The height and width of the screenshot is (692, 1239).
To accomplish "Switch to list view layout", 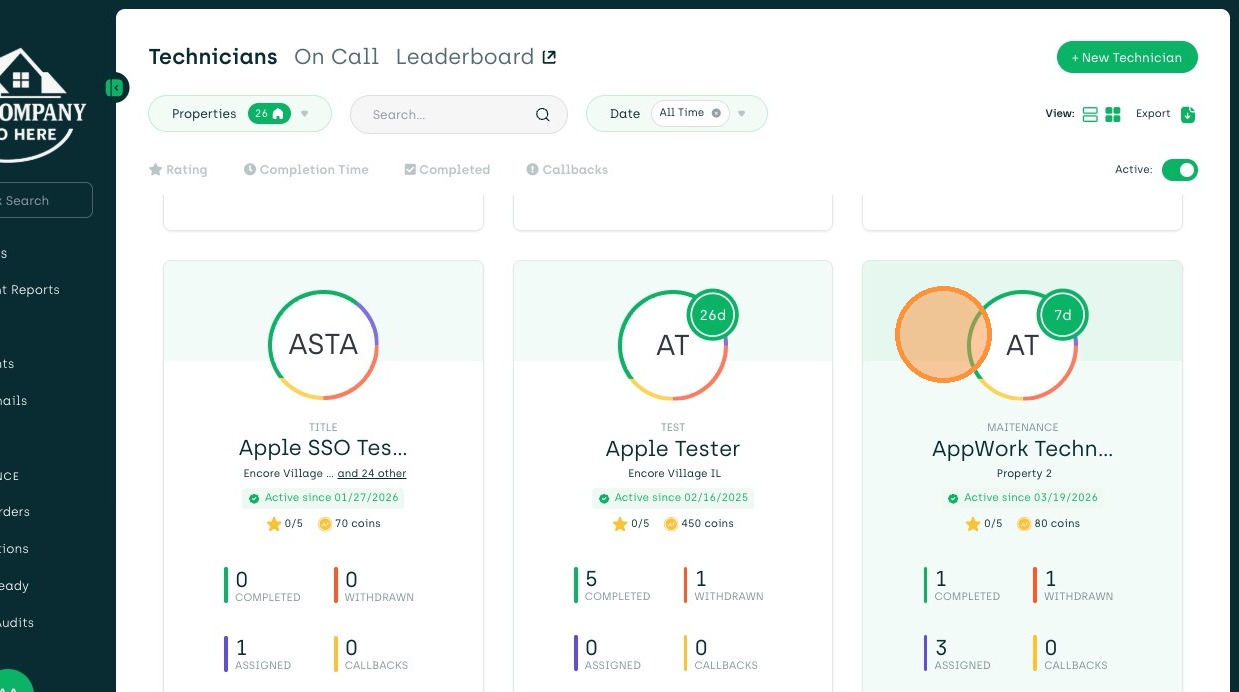I will point(1091,114).
